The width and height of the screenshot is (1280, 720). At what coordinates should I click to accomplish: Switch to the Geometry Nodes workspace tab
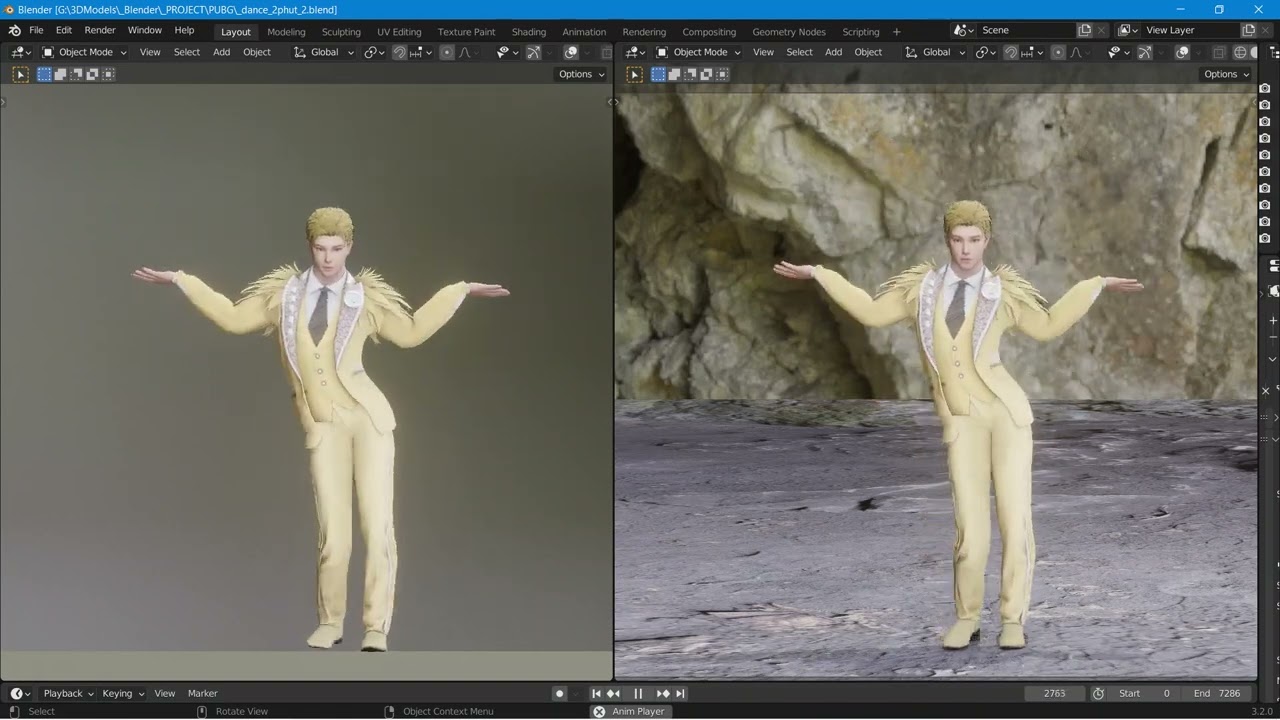point(789,32)
